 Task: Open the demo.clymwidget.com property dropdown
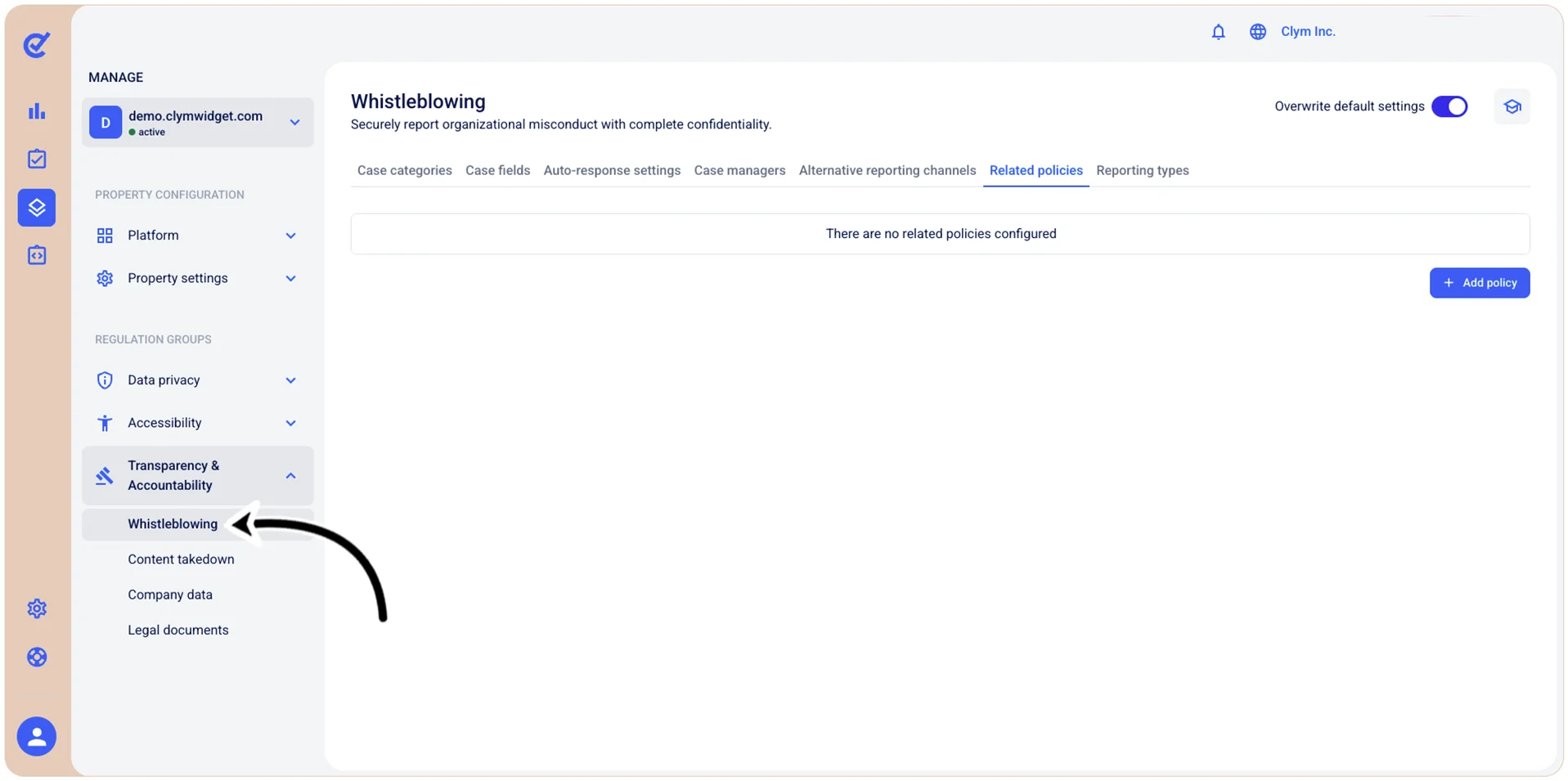[x=197, y=123]
